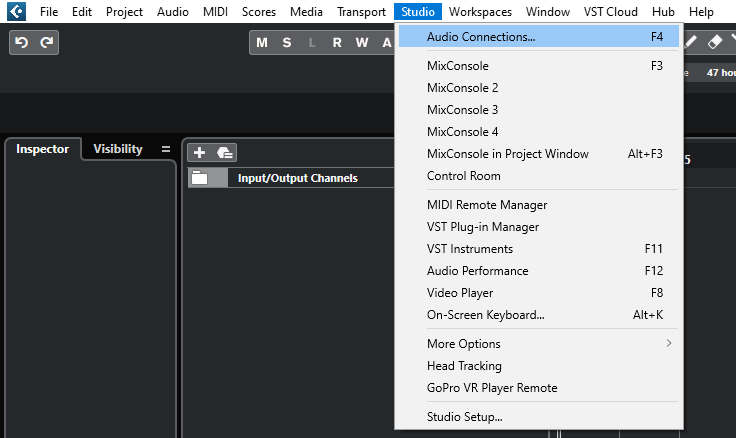Open MixConsole (F3 shortcut entry)
Image resolution: width=736 pixels, height=438 pixels.
(x=539, y=66)
